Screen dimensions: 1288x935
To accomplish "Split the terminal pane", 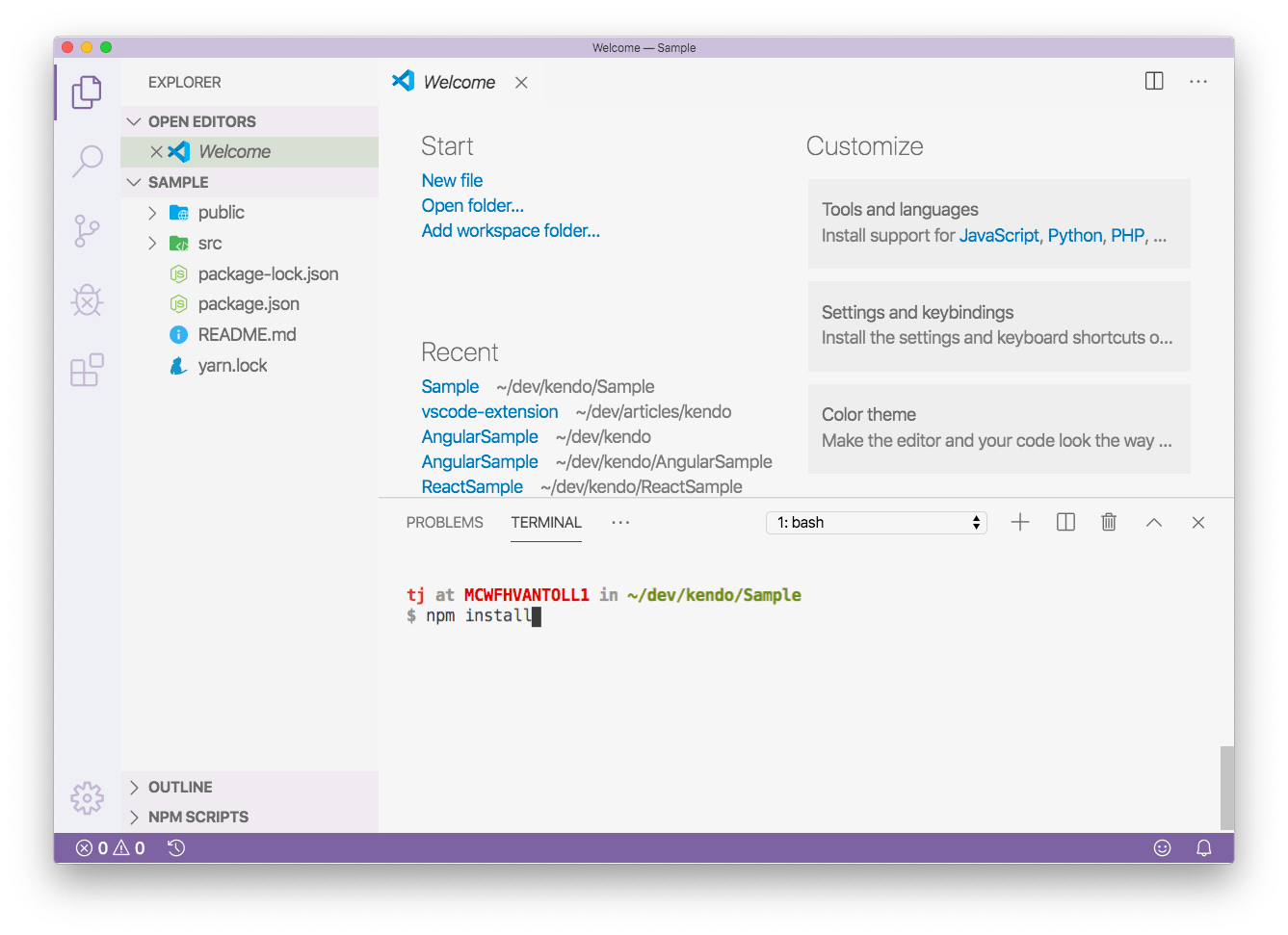I will click(x=1065, y=522).
